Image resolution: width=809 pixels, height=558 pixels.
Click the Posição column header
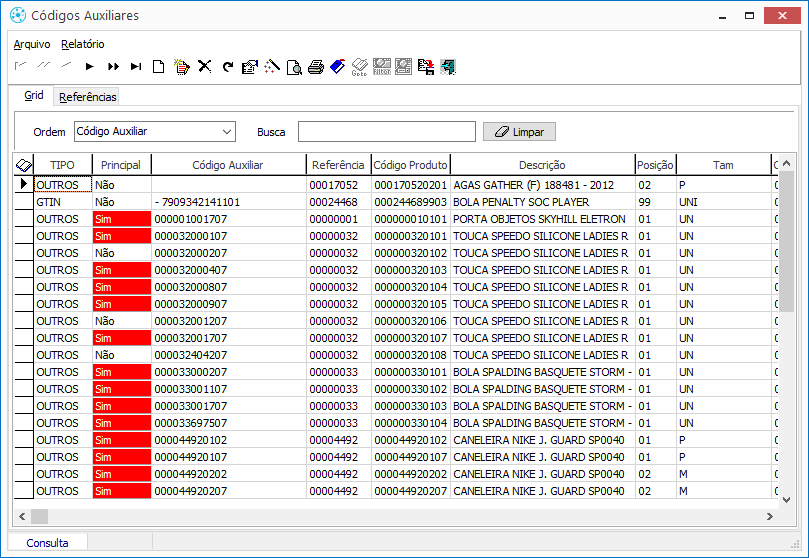point(655,165)
